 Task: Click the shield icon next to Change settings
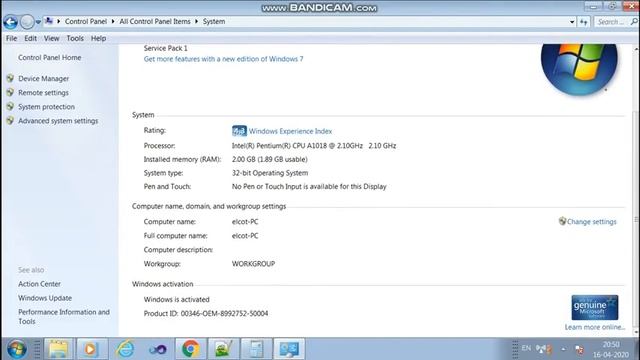562,221
